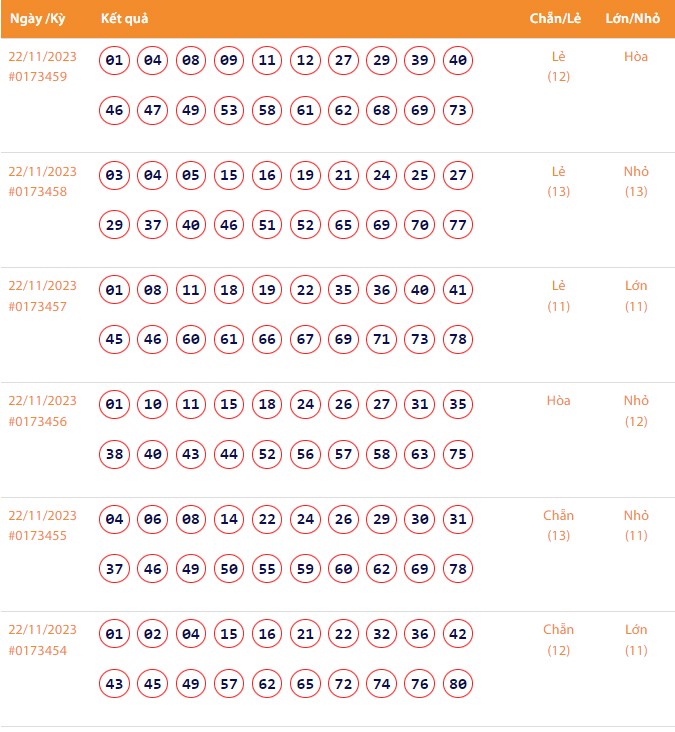Click "Chẵn (13)" result of draw #0173455

[559, 525]
